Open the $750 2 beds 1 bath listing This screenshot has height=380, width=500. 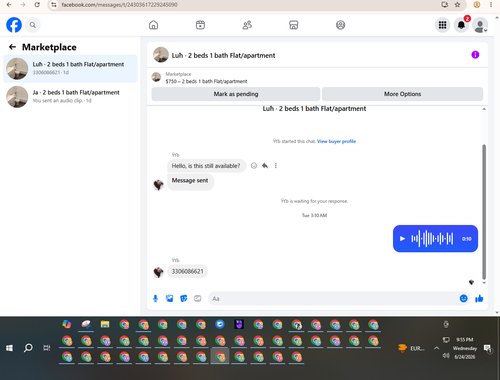click(206, 78)
